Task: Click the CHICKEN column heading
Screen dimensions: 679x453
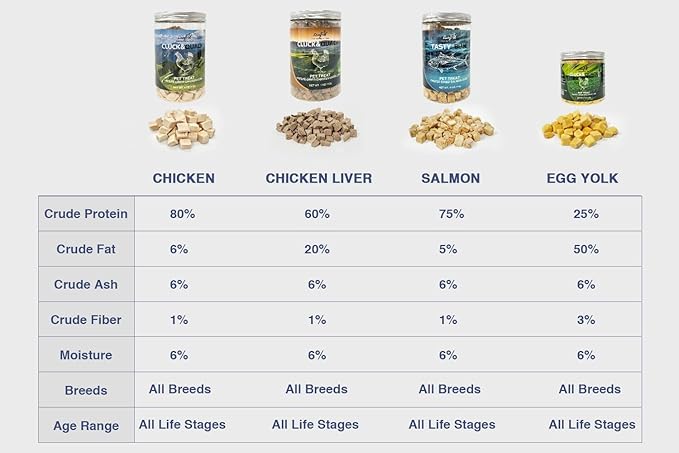Action: click(x=183, y=179)
